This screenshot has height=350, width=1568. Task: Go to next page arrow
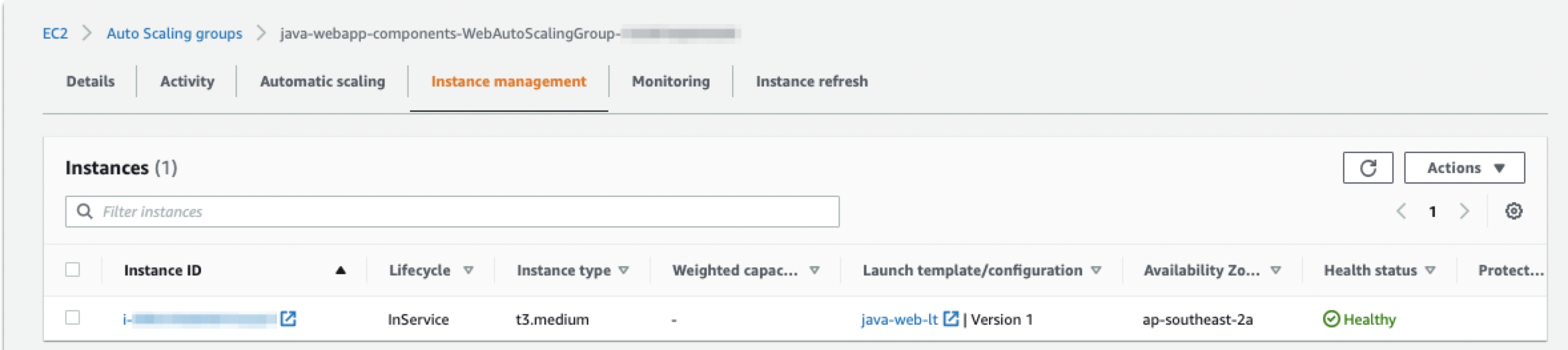click(x=1464, y=212)
